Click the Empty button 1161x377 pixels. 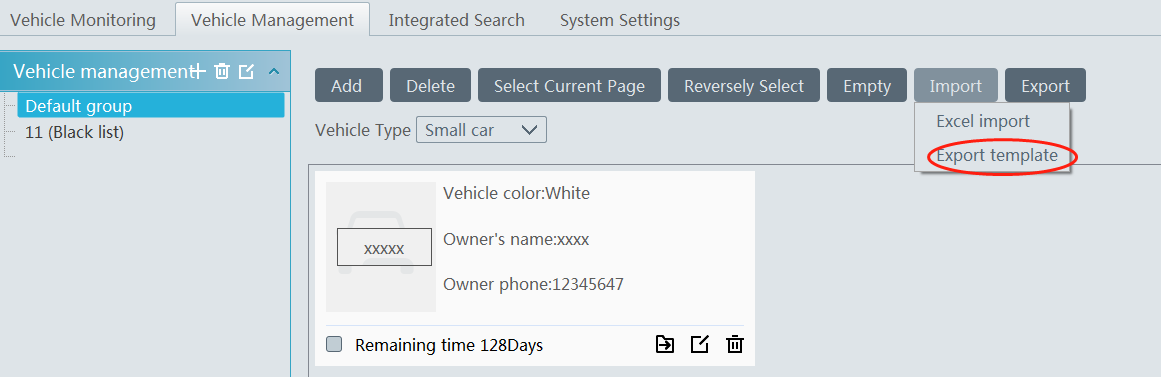[867, 86]
